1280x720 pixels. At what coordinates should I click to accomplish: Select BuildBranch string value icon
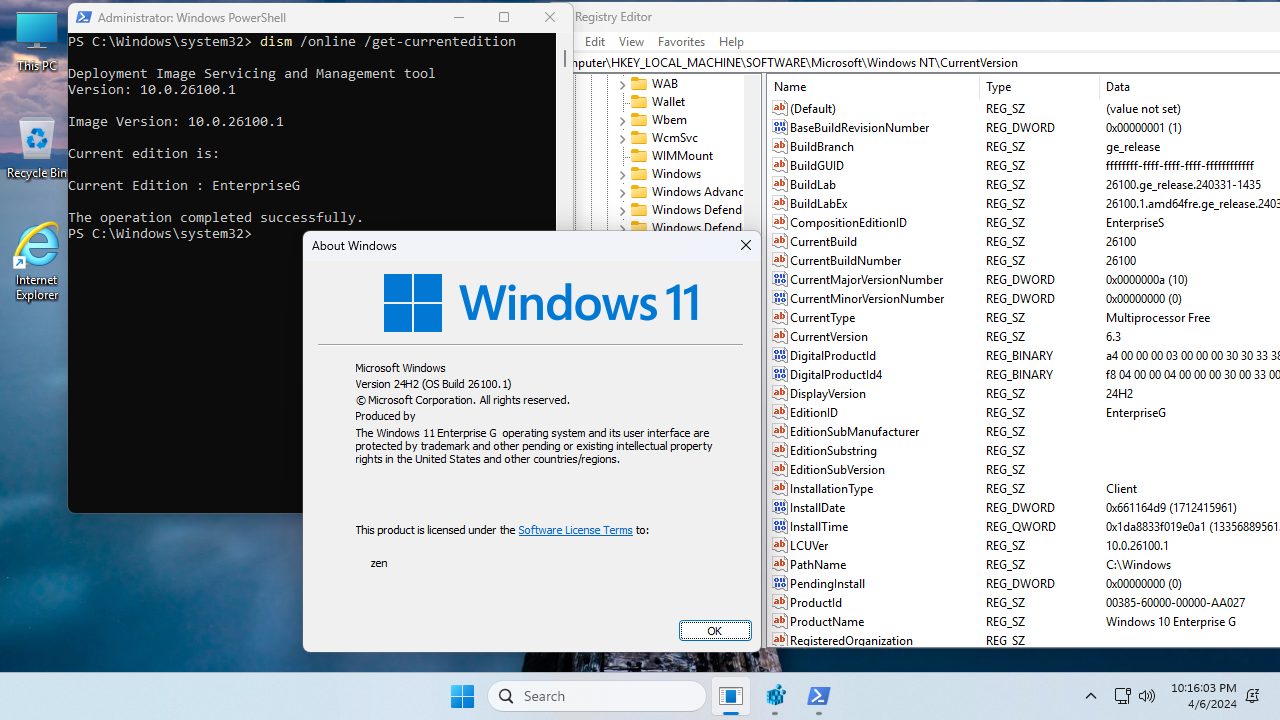coord(780,146)
